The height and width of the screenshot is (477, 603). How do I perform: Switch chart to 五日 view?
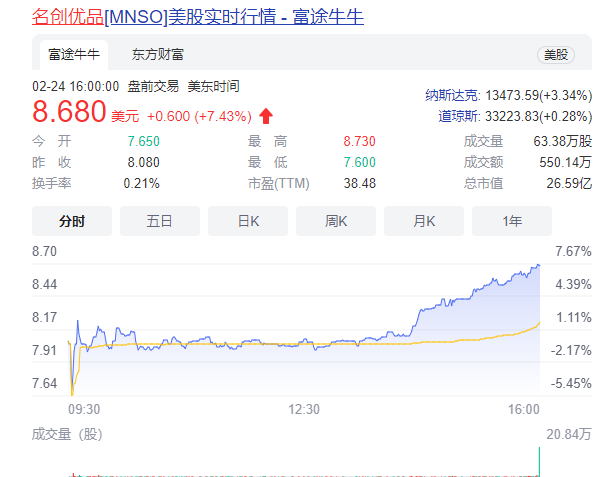point(160,221)
